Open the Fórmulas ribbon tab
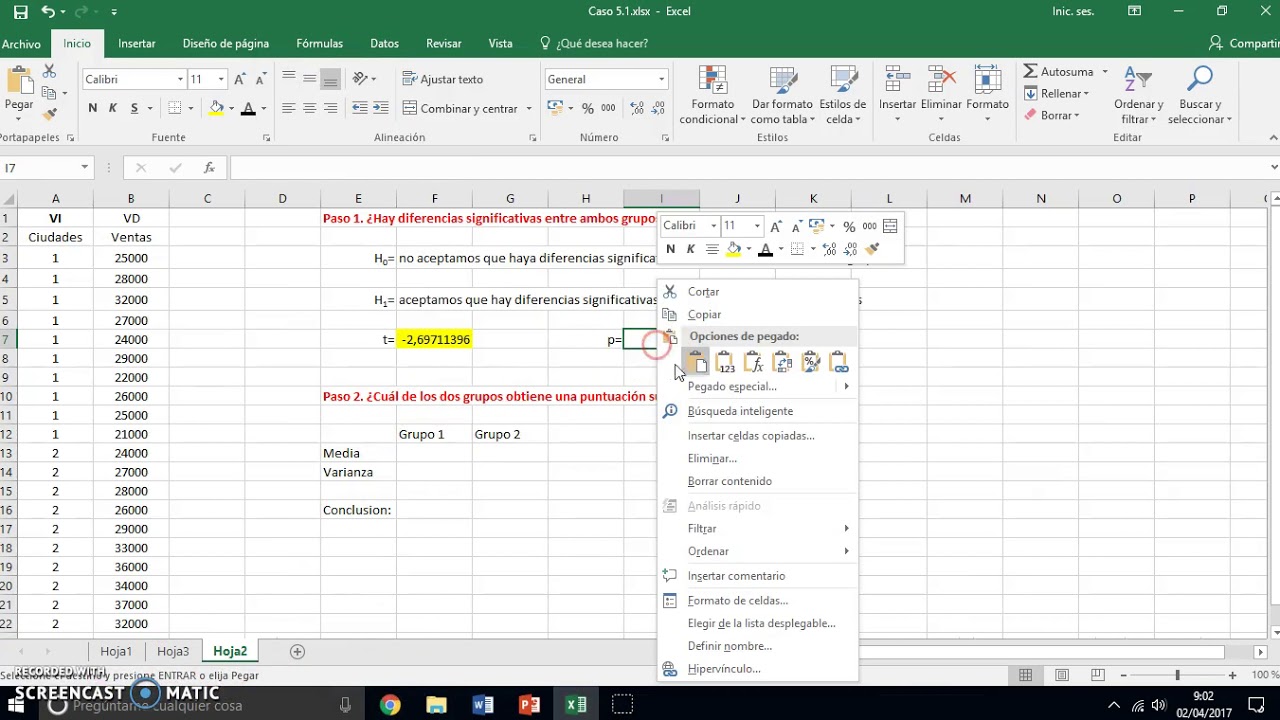The height and width of the screenshot is (720, 1280). click(x=319, y=43)
